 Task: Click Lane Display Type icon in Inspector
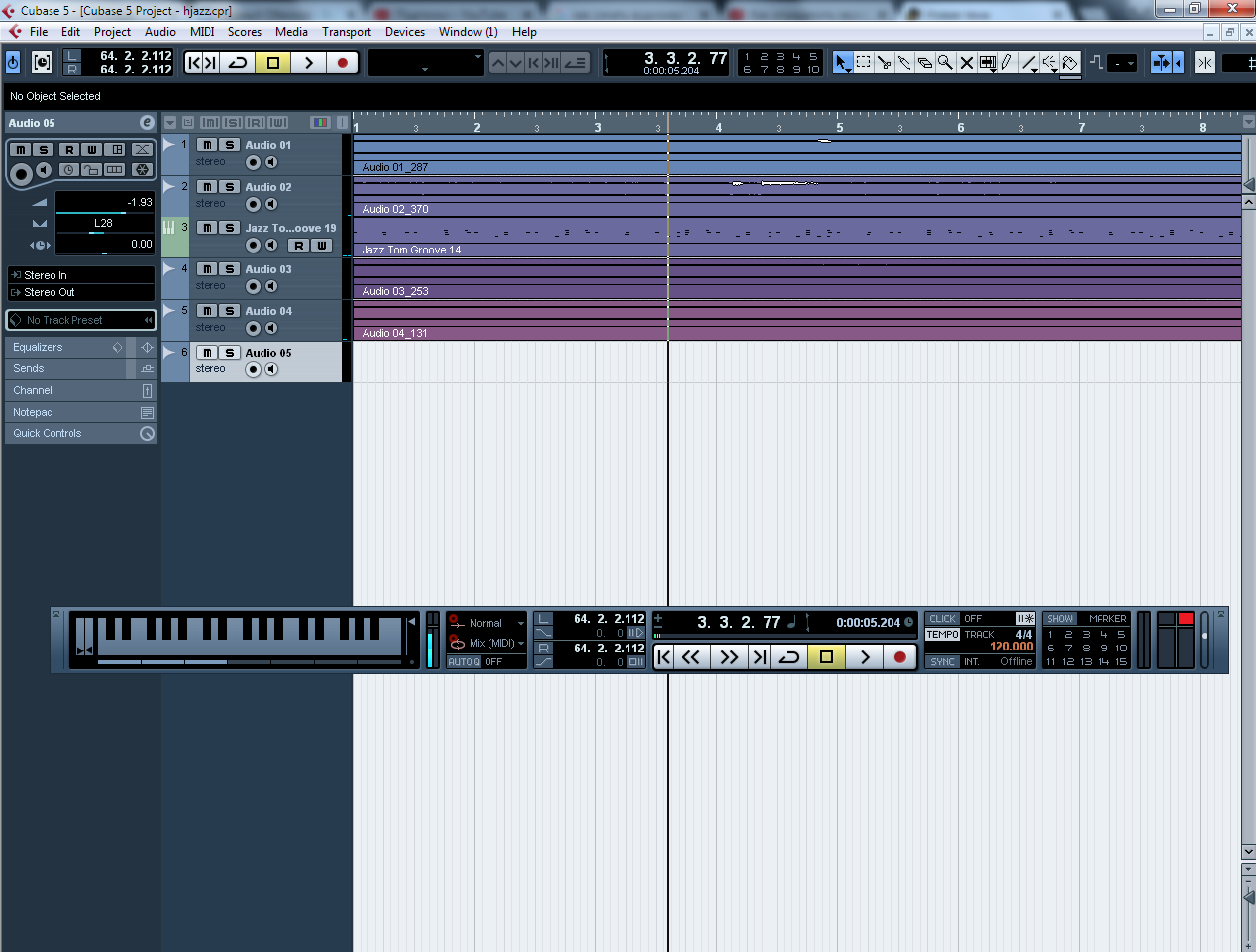pyautogui.click(x=116, y=170)
